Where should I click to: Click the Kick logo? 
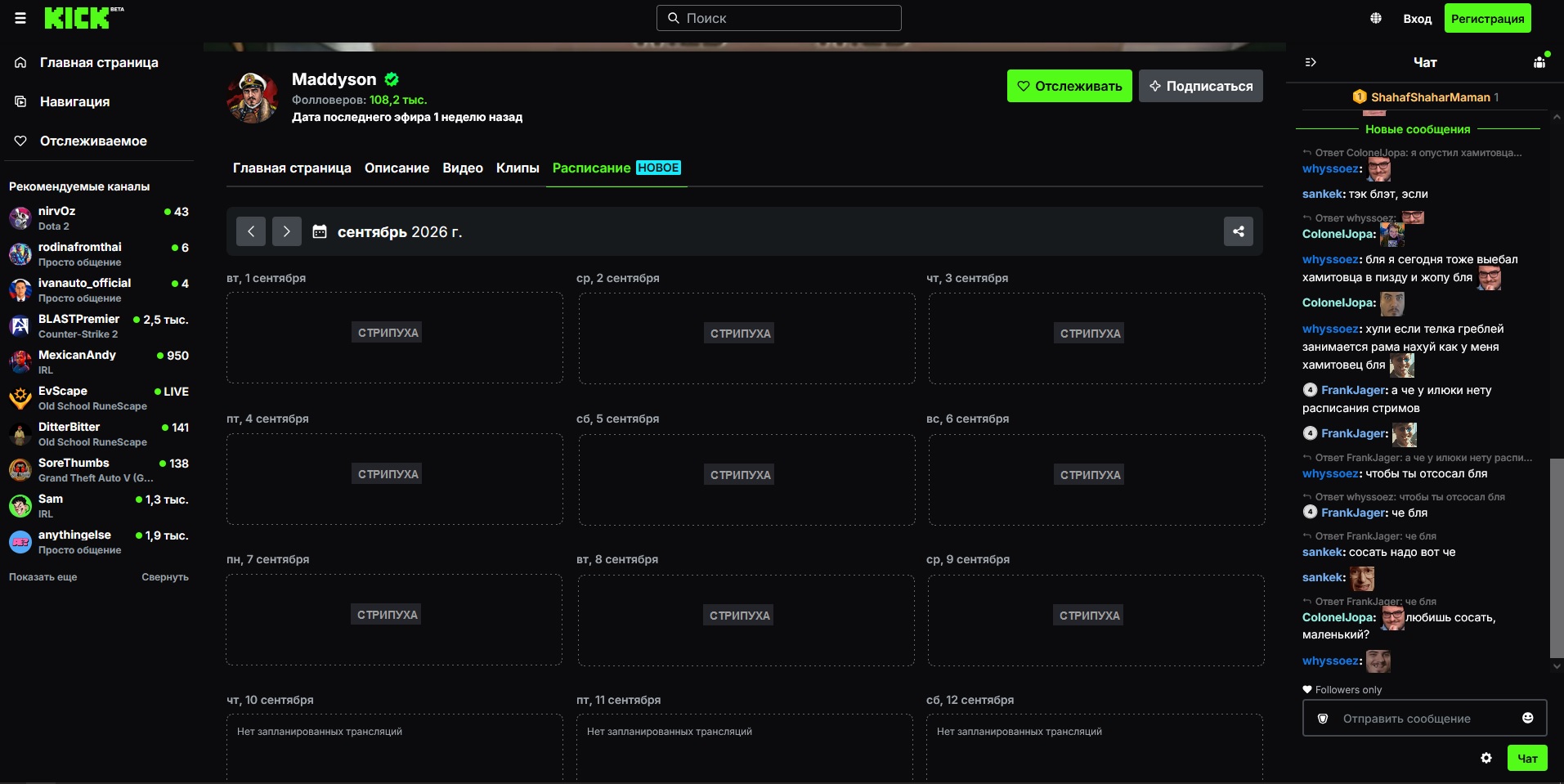78,18
